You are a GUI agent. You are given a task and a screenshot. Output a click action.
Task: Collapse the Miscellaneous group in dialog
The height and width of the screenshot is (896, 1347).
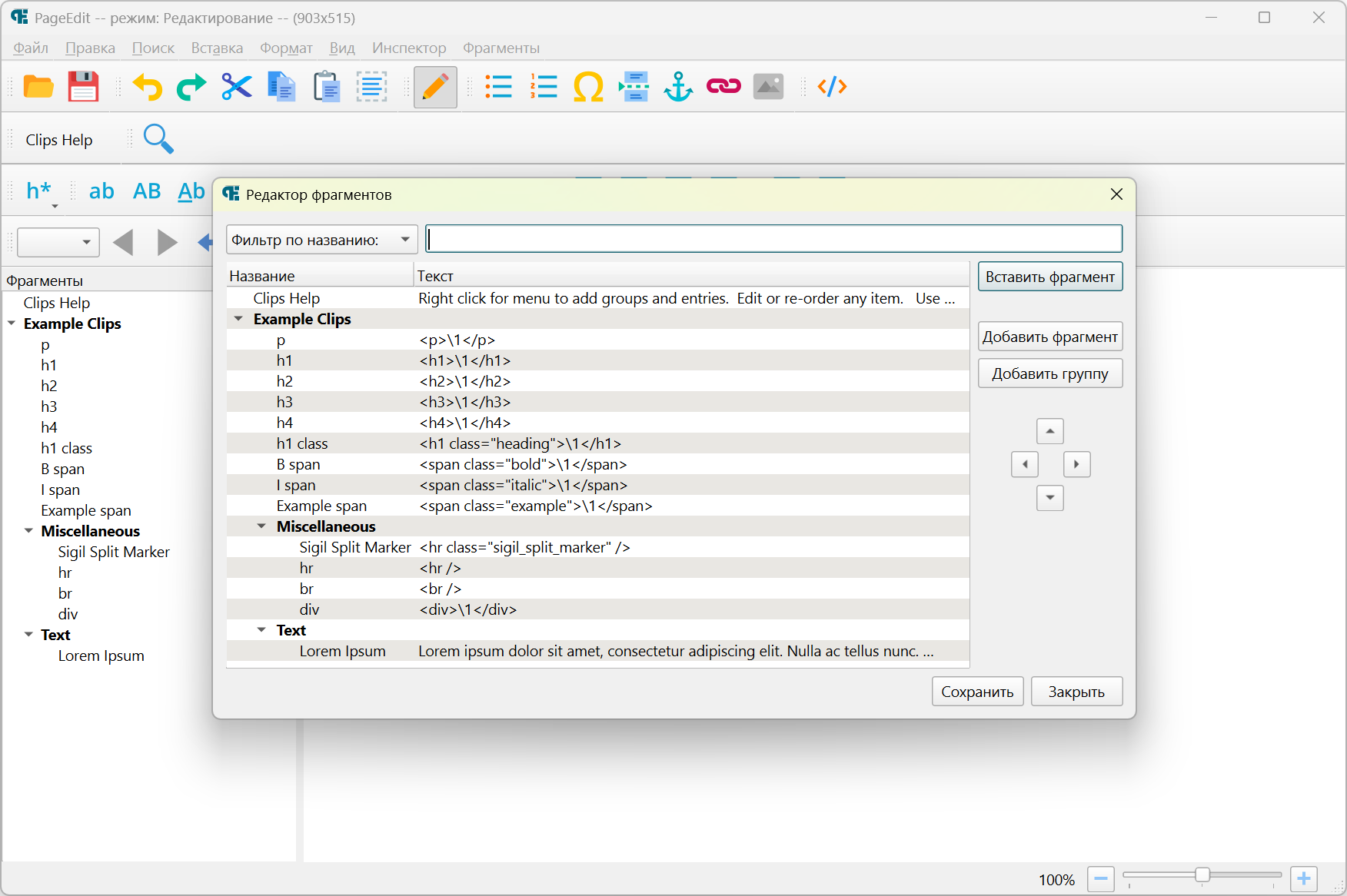tap(261, 526)
